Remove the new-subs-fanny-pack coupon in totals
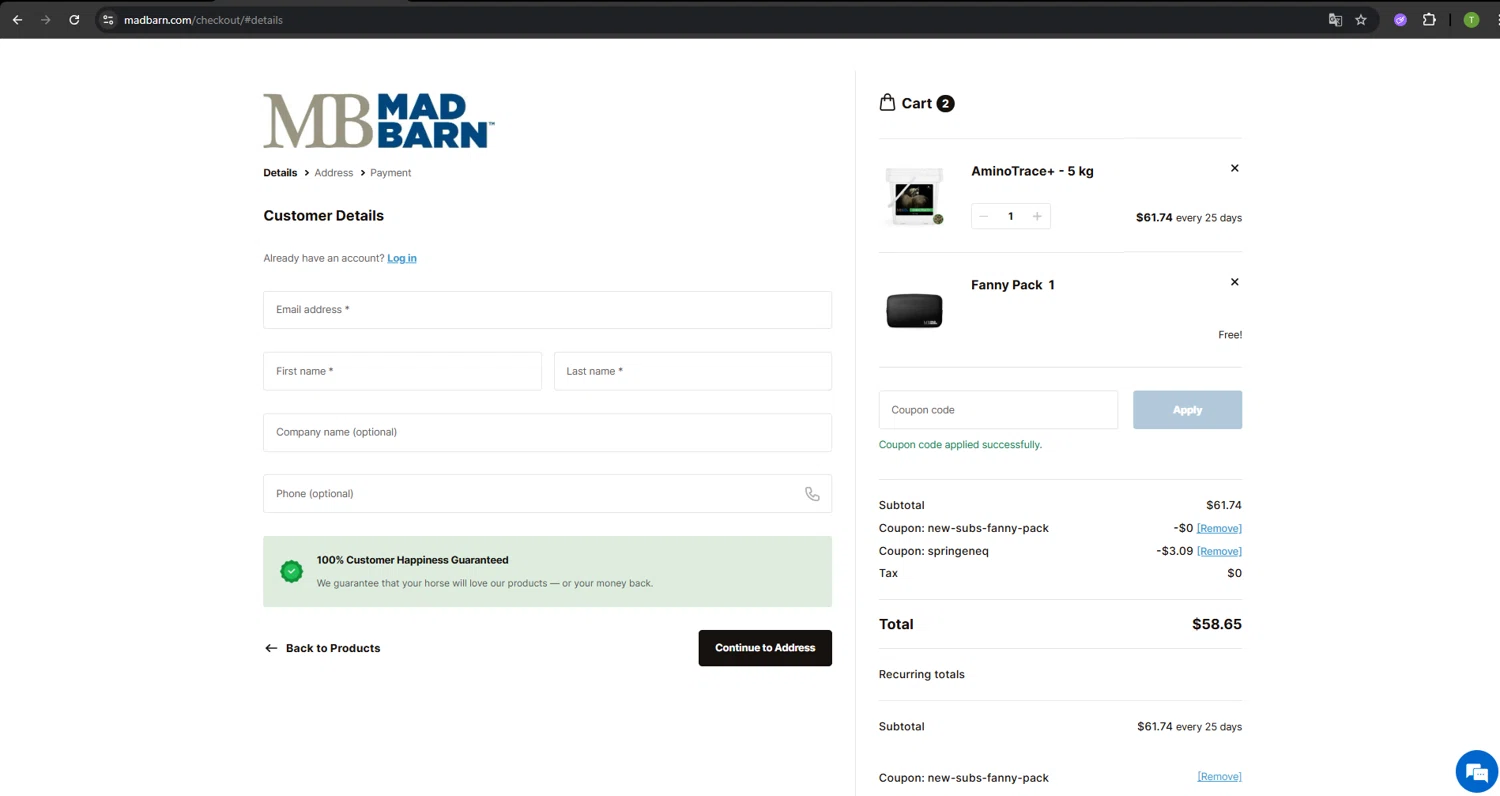 [x=1219, y=528]
